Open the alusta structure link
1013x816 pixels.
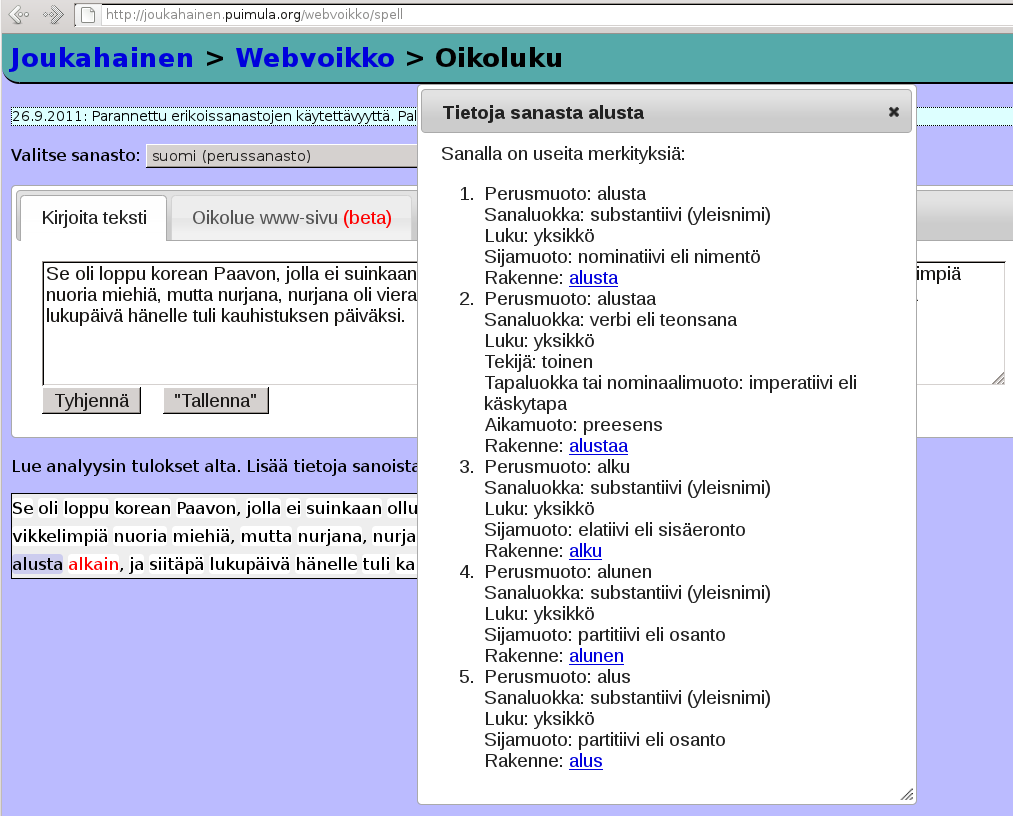[593, 278]
